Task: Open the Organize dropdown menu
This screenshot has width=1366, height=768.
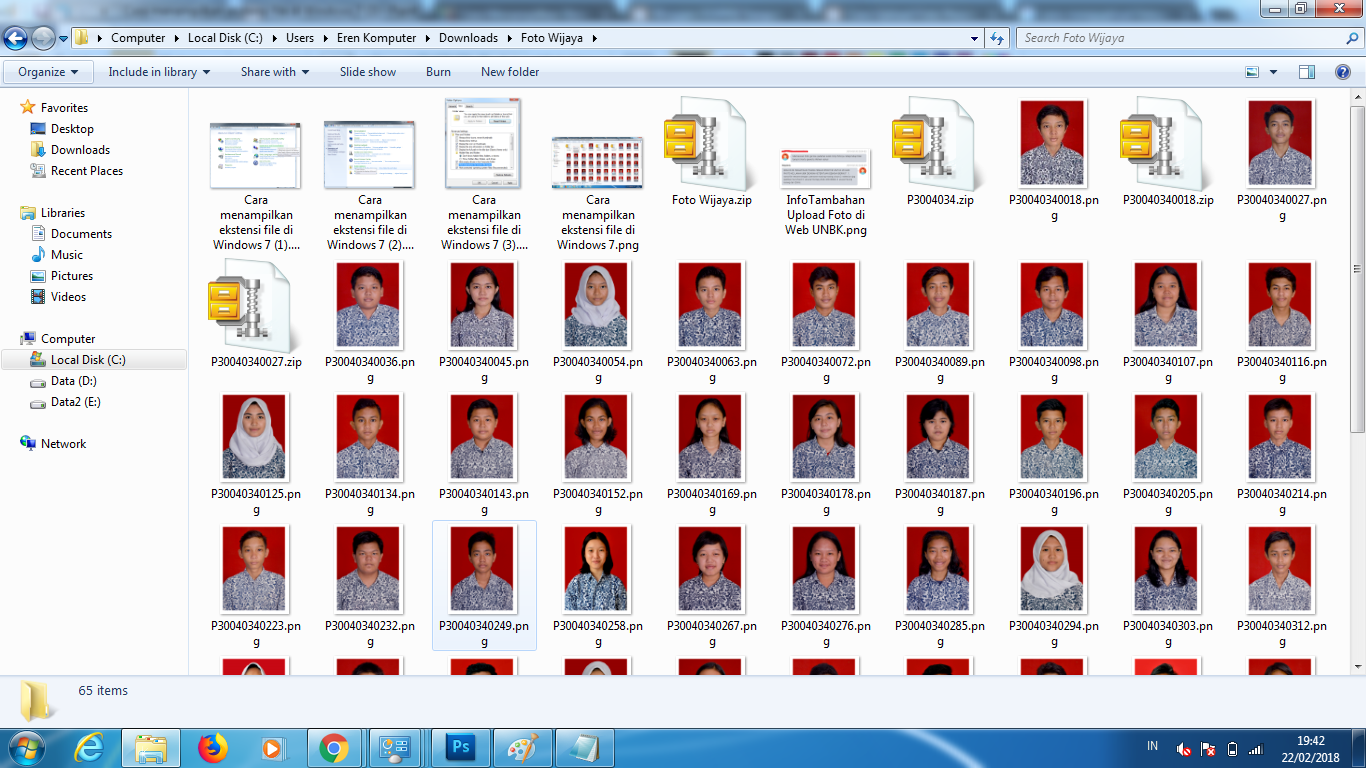Action: tap(47, 72)
